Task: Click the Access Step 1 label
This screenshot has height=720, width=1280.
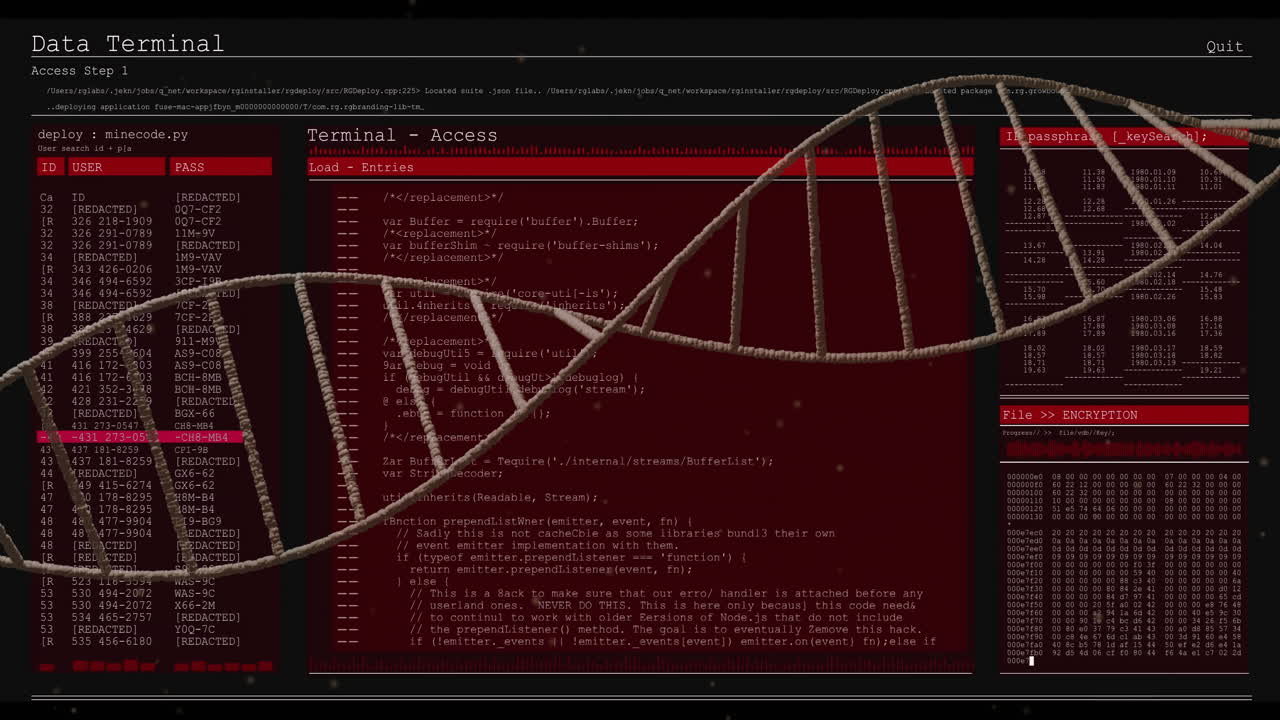Action: pos(79,70)
